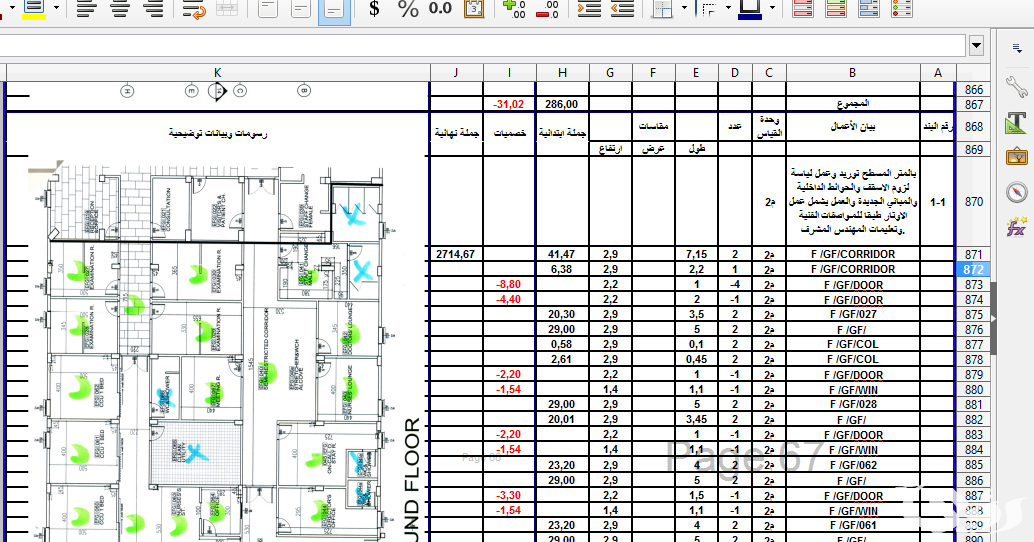Format cells as currency

[x=374, y=9]
